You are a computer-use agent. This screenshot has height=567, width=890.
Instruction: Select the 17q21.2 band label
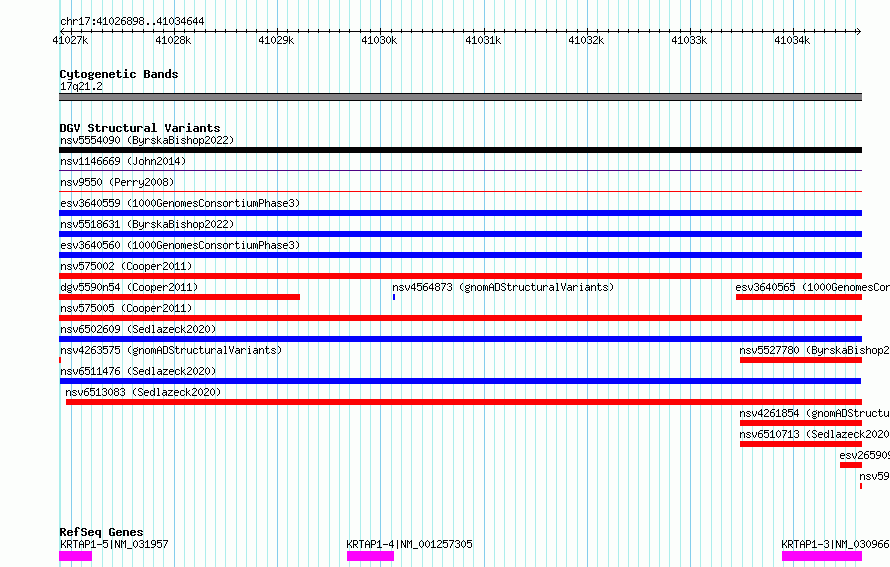pyautogui.click(x=81, y=86)
